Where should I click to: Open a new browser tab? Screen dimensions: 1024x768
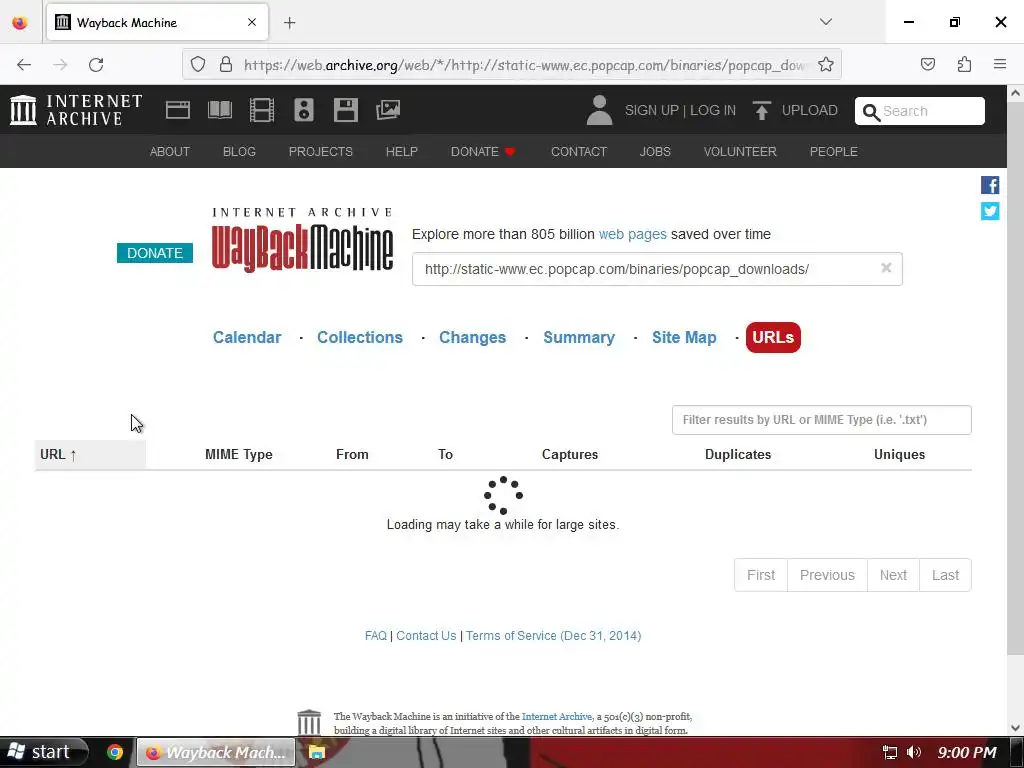tap(289, 23)
